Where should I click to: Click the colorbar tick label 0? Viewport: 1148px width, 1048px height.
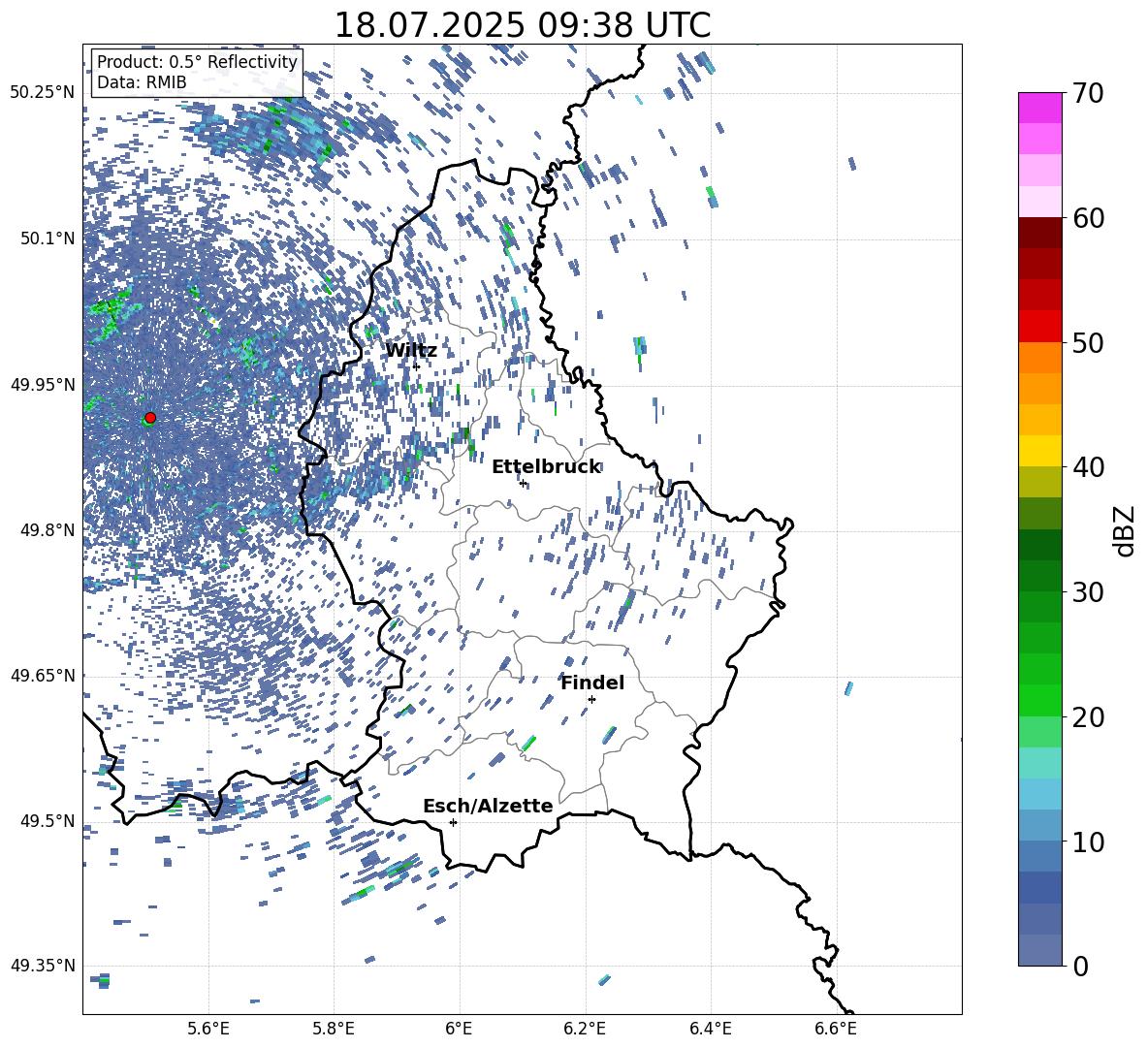(1080, 966)
